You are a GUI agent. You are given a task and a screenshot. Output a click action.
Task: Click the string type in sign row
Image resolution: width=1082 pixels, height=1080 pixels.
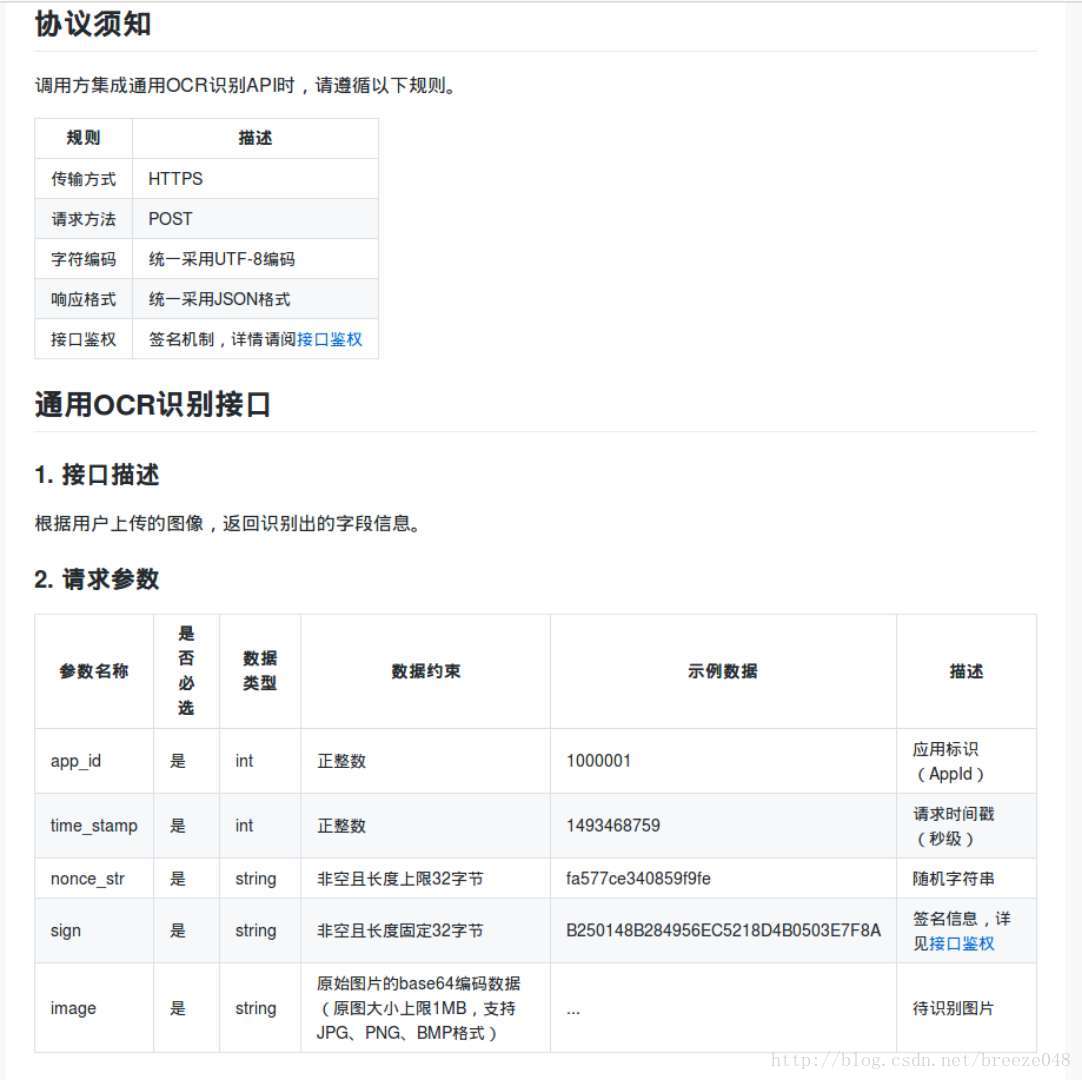pyautogui.click(x=255, y=930)
